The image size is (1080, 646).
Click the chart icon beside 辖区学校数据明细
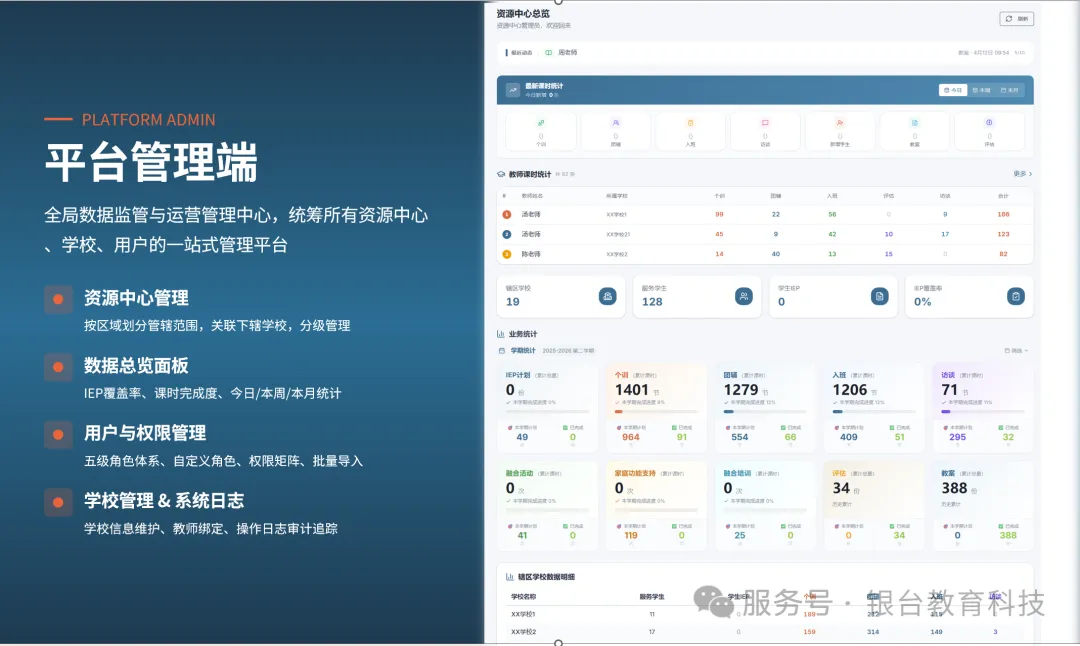(510, 577)
